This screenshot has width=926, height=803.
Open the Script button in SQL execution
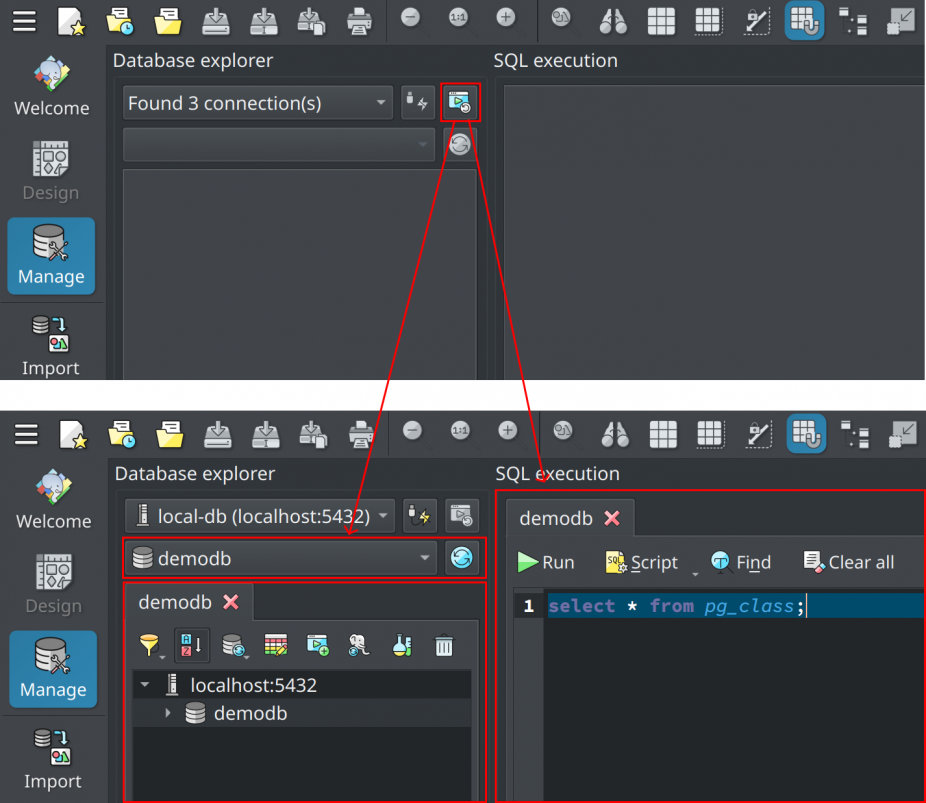641,562
